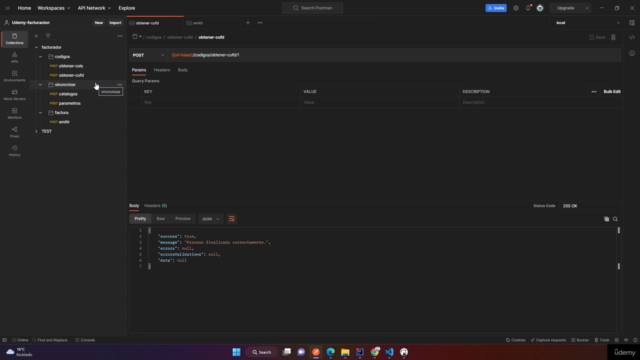Viewport: 640px width, 360px height.
Task: Collapse the facturador collection
Action: coord(36,47)
